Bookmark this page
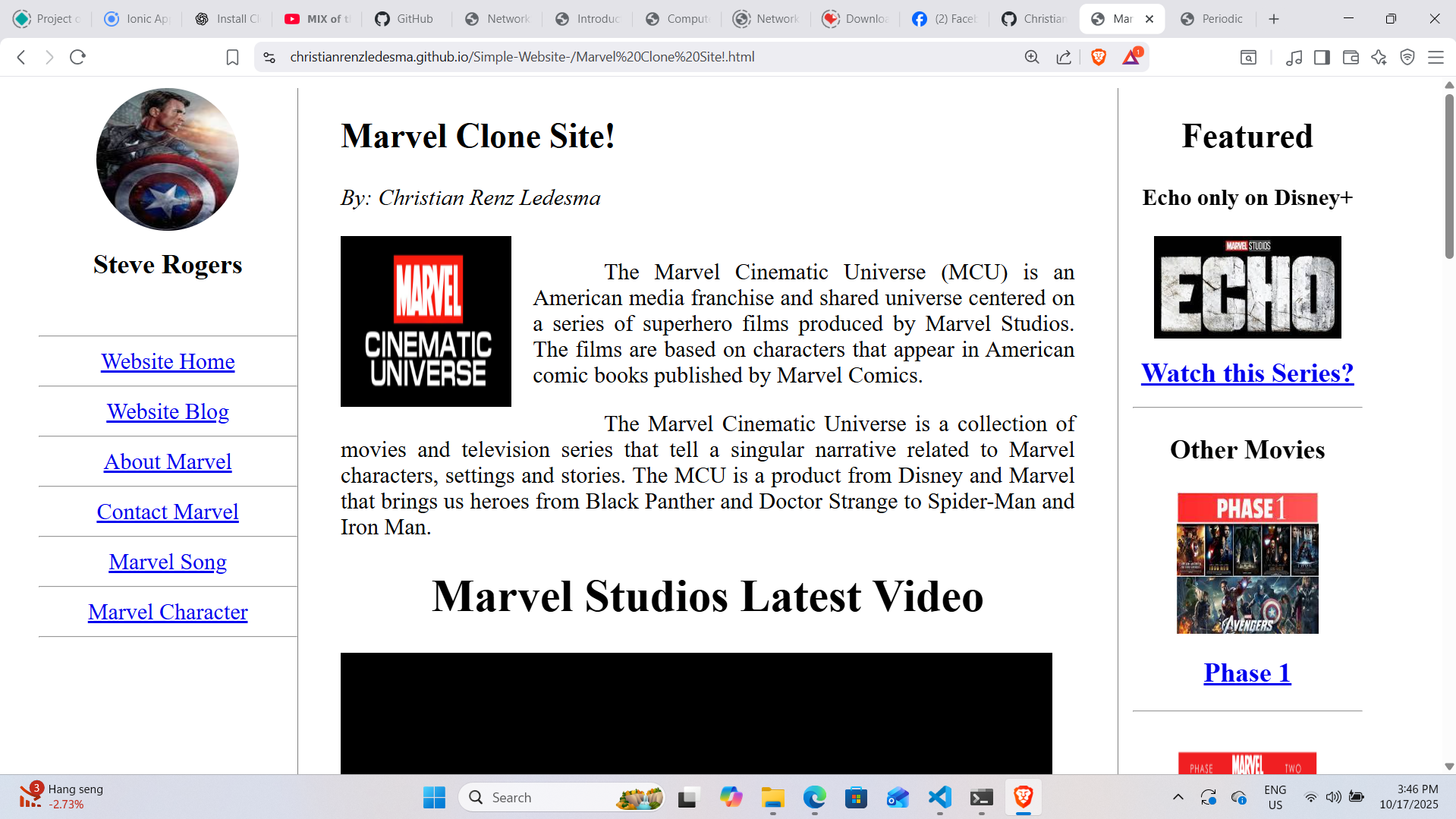Viewport: 1456px width, 819px height. click(233, 57)
